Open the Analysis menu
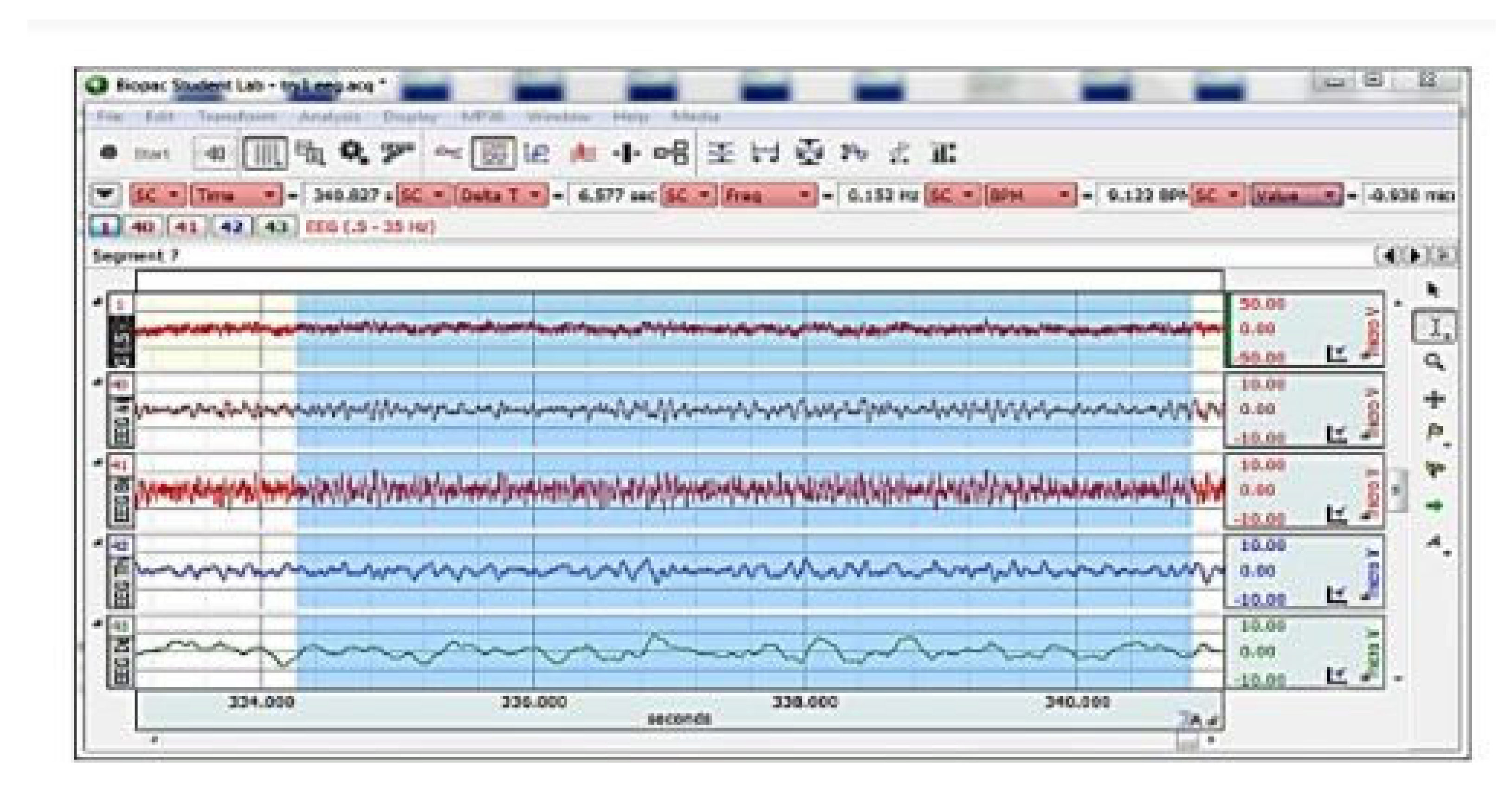The height and width of the screenshot is (798, 1512). click(x=330, y=116)
